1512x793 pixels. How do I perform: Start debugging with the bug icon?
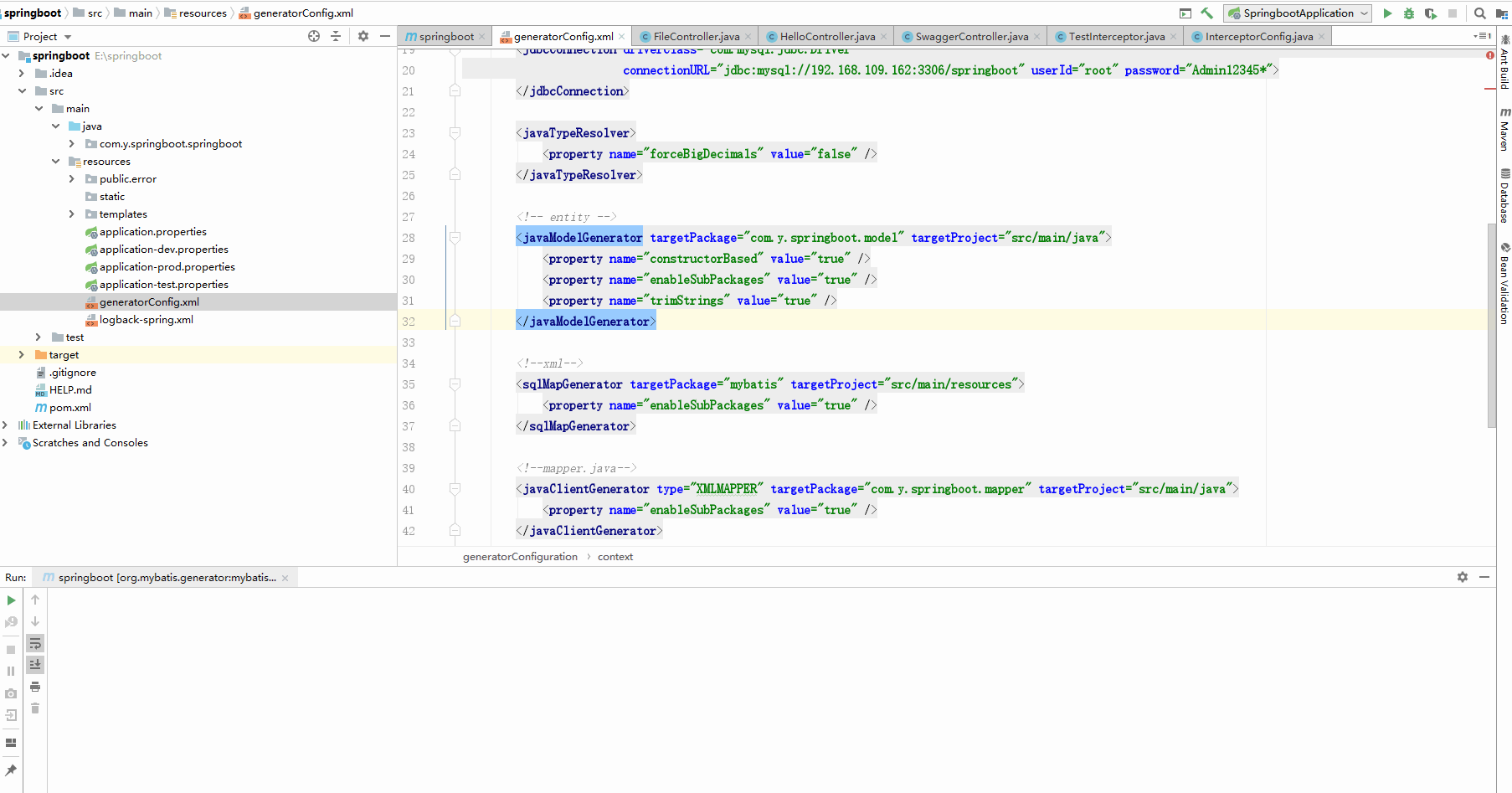[x=1409, y=13]
